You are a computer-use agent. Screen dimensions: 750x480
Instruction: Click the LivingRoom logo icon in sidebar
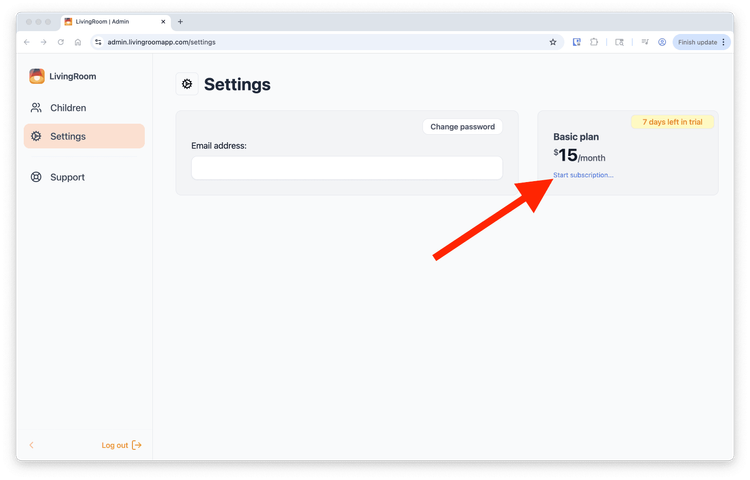click(37, 76)
